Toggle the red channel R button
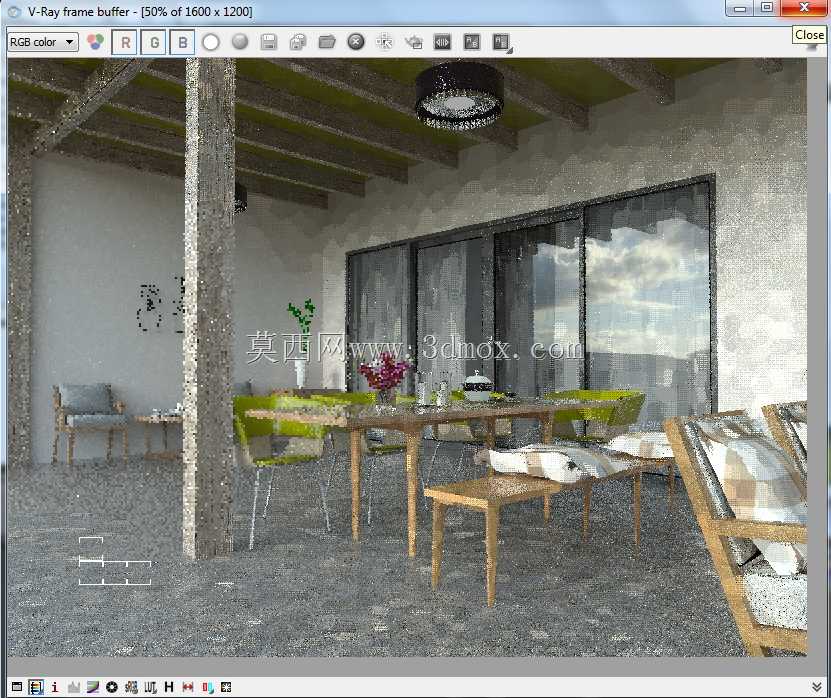This screenshot has height=698, width=831. (125, 42)
